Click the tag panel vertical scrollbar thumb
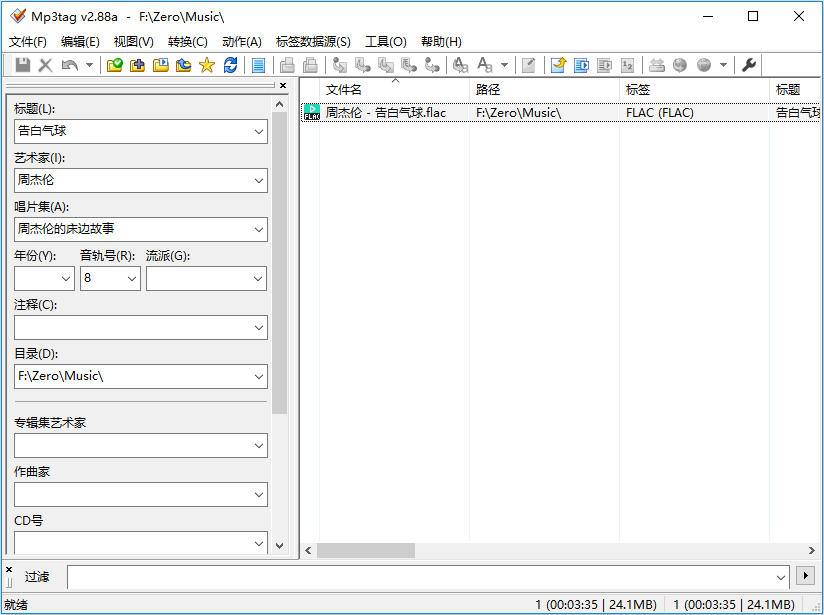 pos(280,263)
